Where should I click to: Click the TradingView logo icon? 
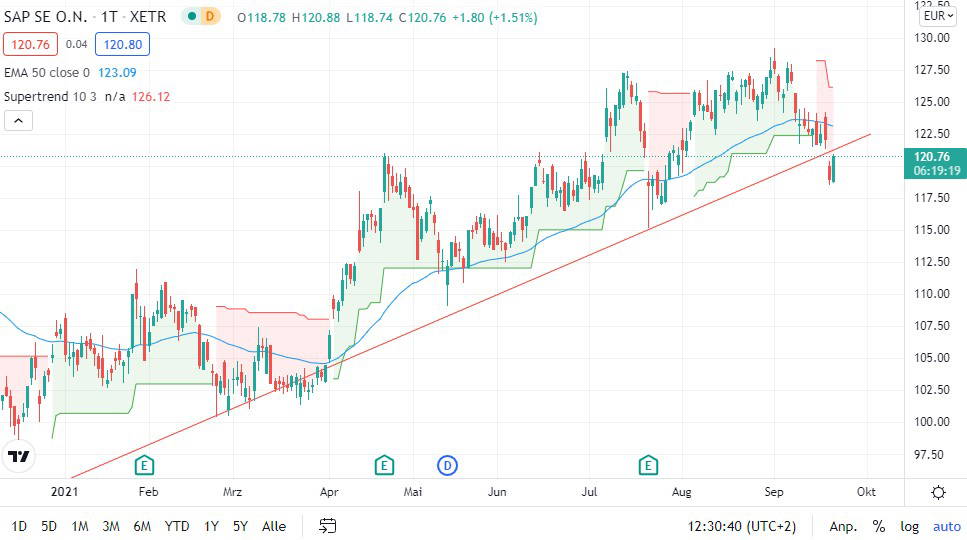tap(19, 457)
